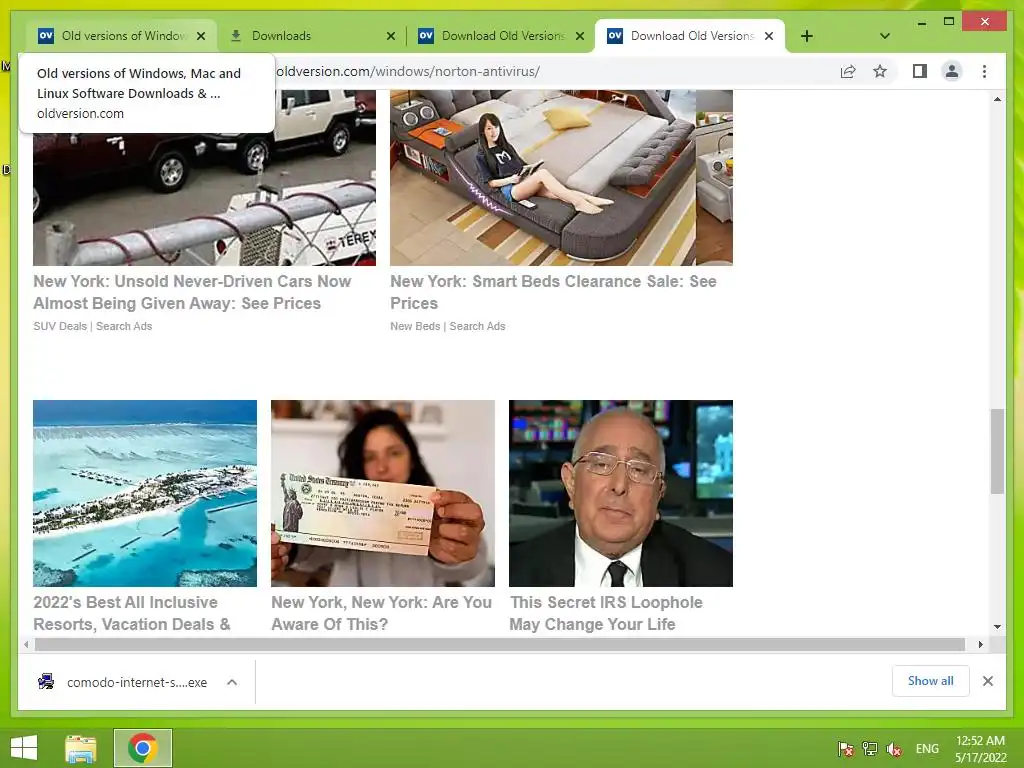Bookmark this page with the star icon
The image size is (1024, 768).
click(x=880, y=71)
